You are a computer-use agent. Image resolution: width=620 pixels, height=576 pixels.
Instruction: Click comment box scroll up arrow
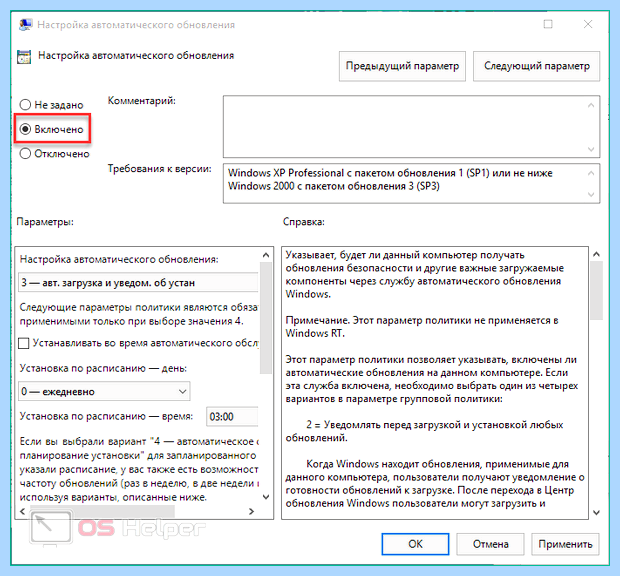(x=591, y=105)
